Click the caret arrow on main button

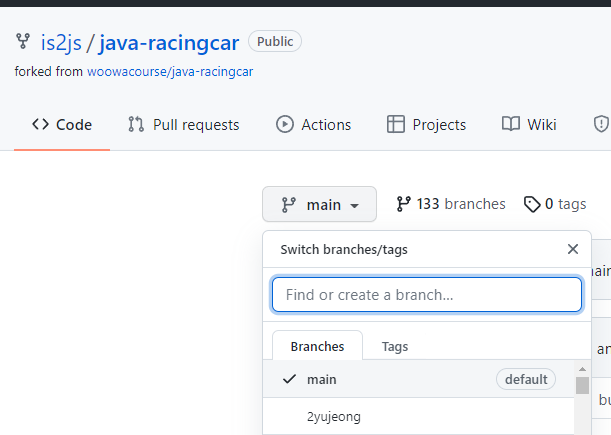pos(354,206)
